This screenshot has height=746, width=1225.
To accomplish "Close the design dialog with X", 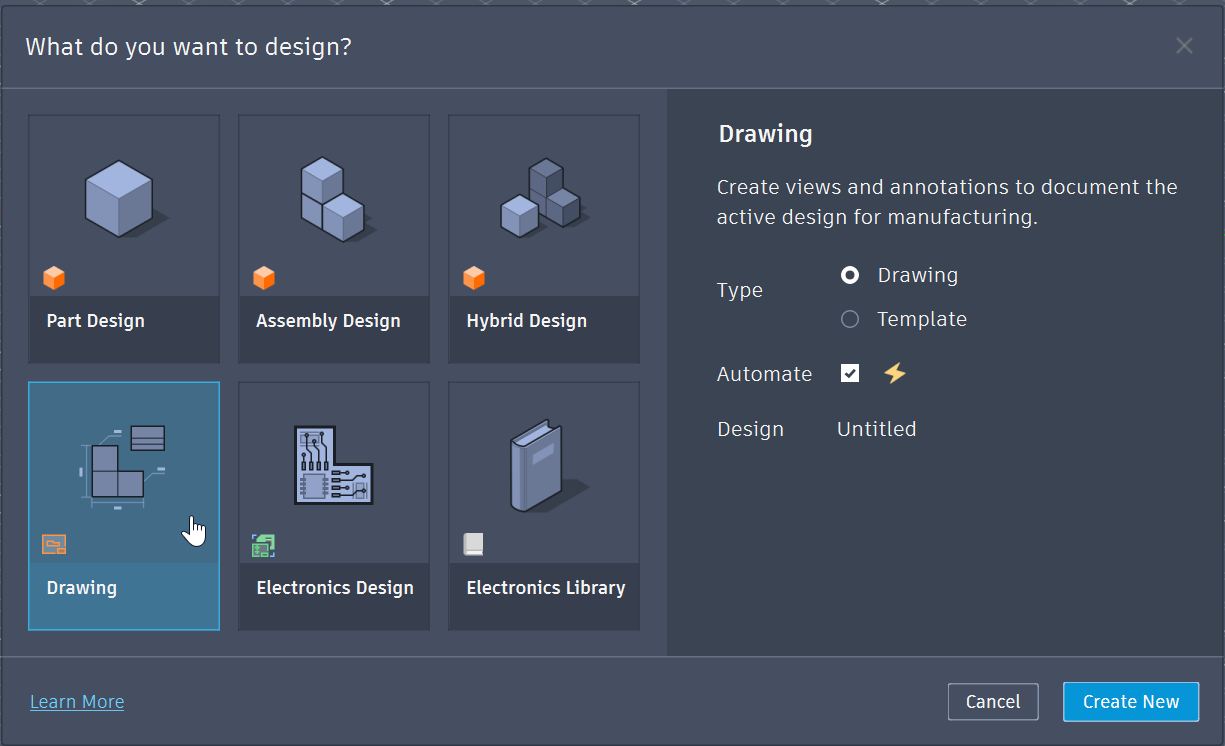I will [x=1184, y=46].
